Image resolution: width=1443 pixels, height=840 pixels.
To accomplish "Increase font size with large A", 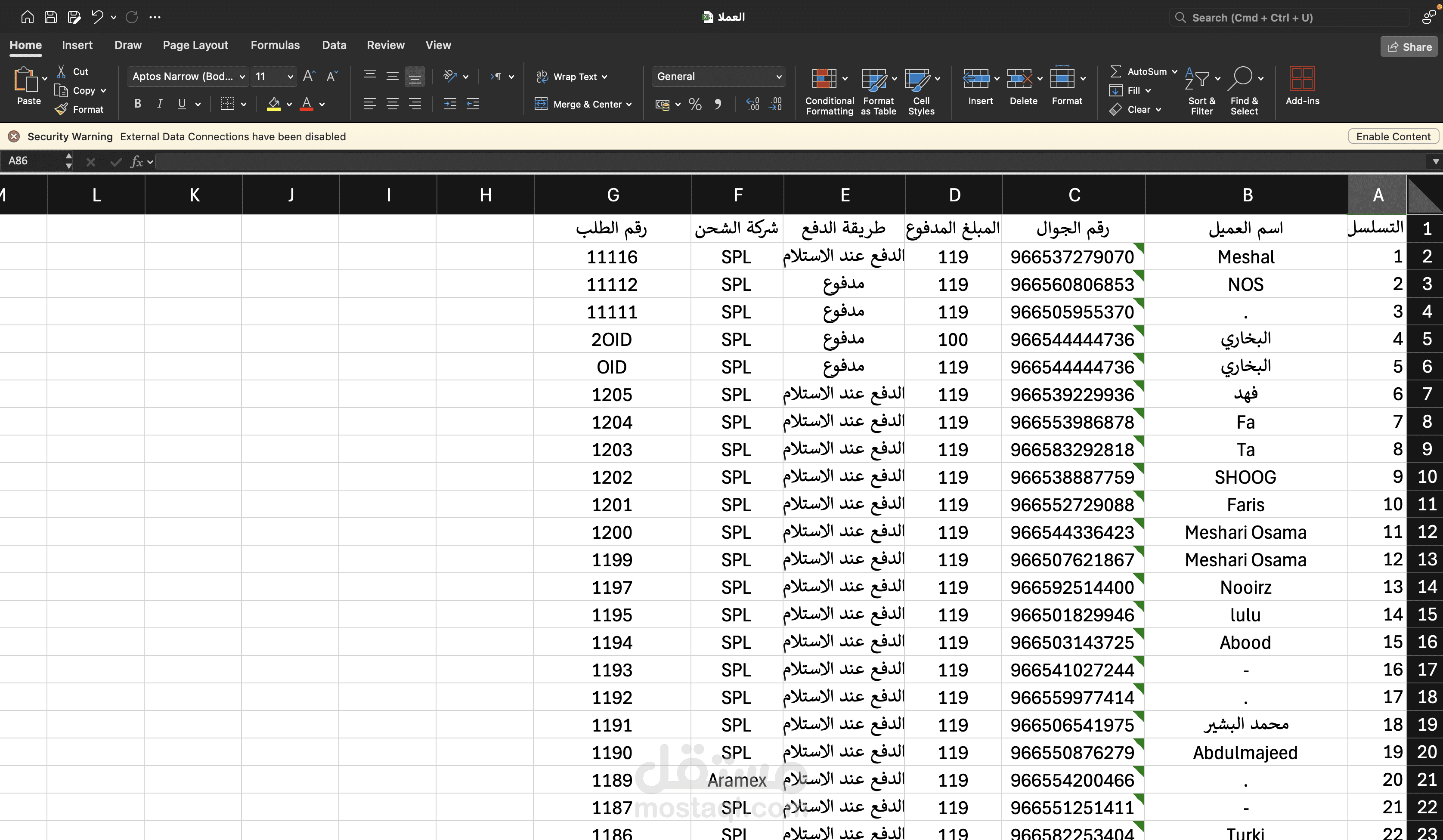I will pyautogui.click(x=309, y=76).
